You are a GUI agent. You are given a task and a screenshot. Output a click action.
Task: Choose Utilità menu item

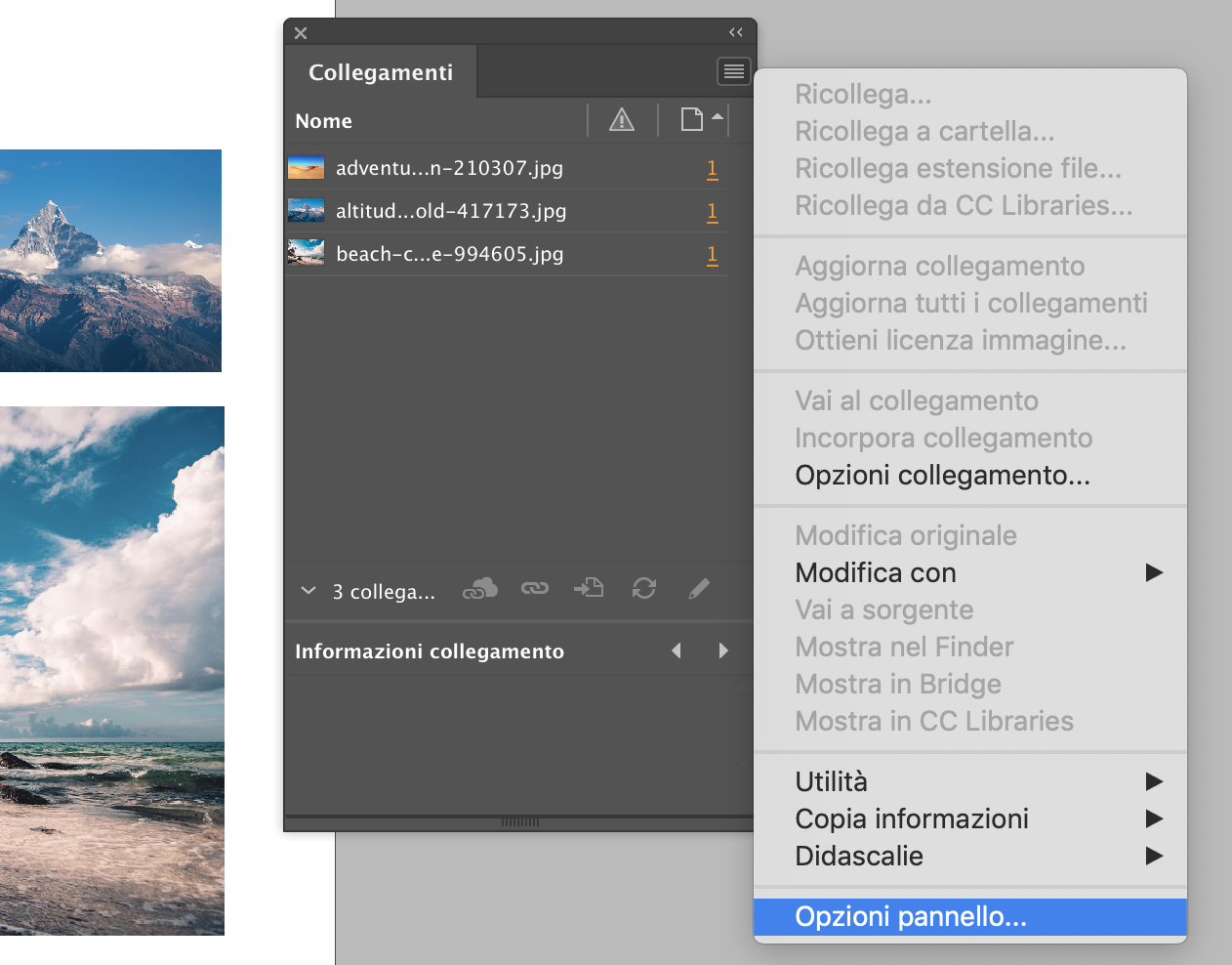pos(970,781)
